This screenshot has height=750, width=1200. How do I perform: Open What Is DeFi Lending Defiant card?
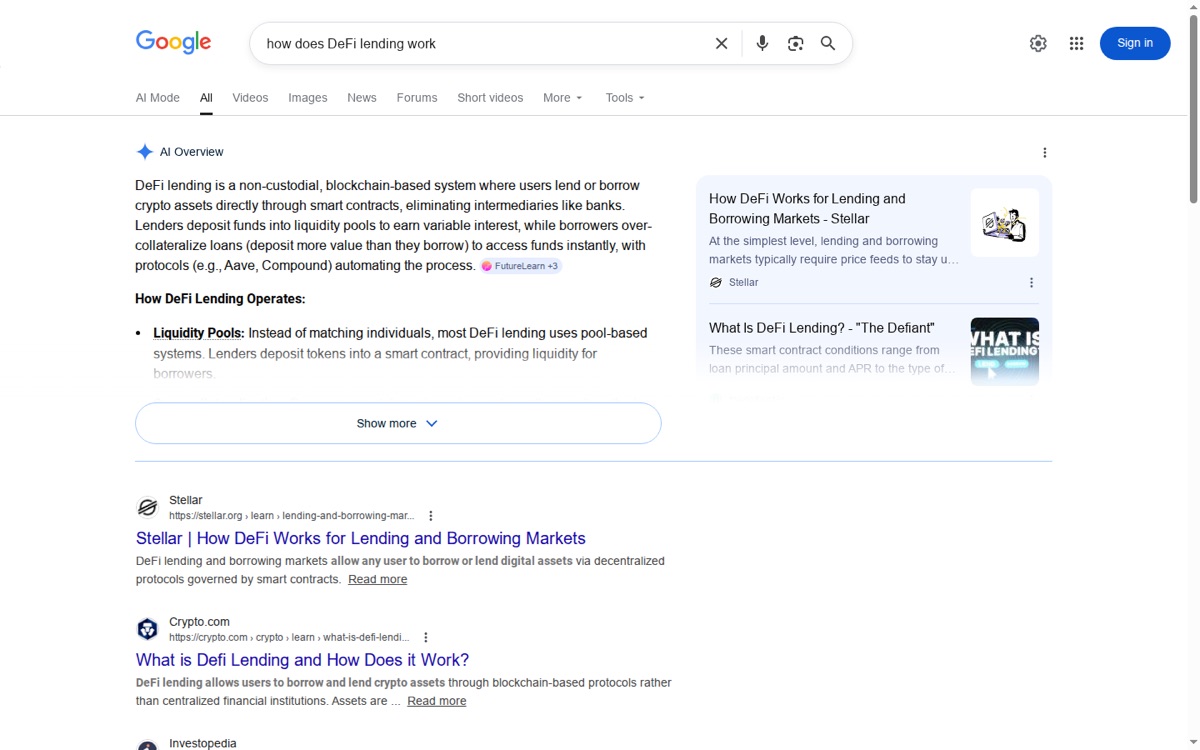(x=822, y=328)
